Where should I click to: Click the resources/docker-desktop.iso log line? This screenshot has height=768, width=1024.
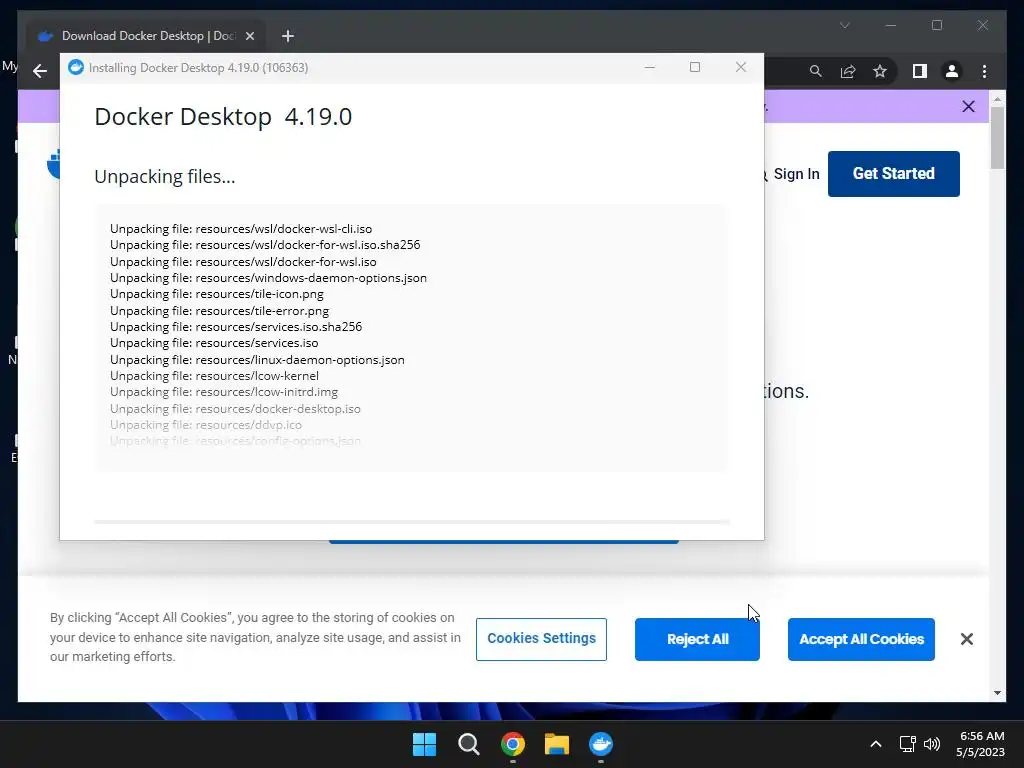235,409
